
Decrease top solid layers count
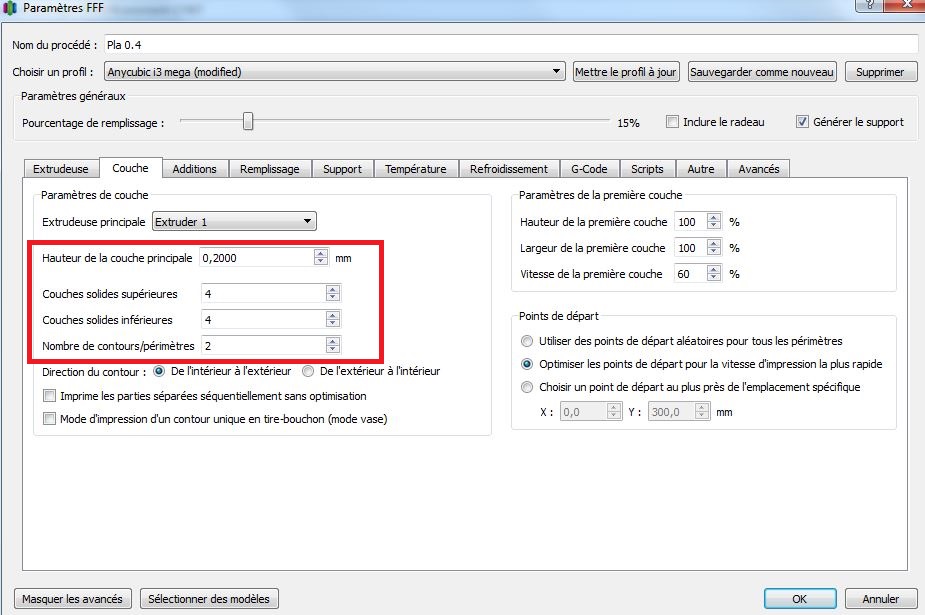click(x=333, y=297)
